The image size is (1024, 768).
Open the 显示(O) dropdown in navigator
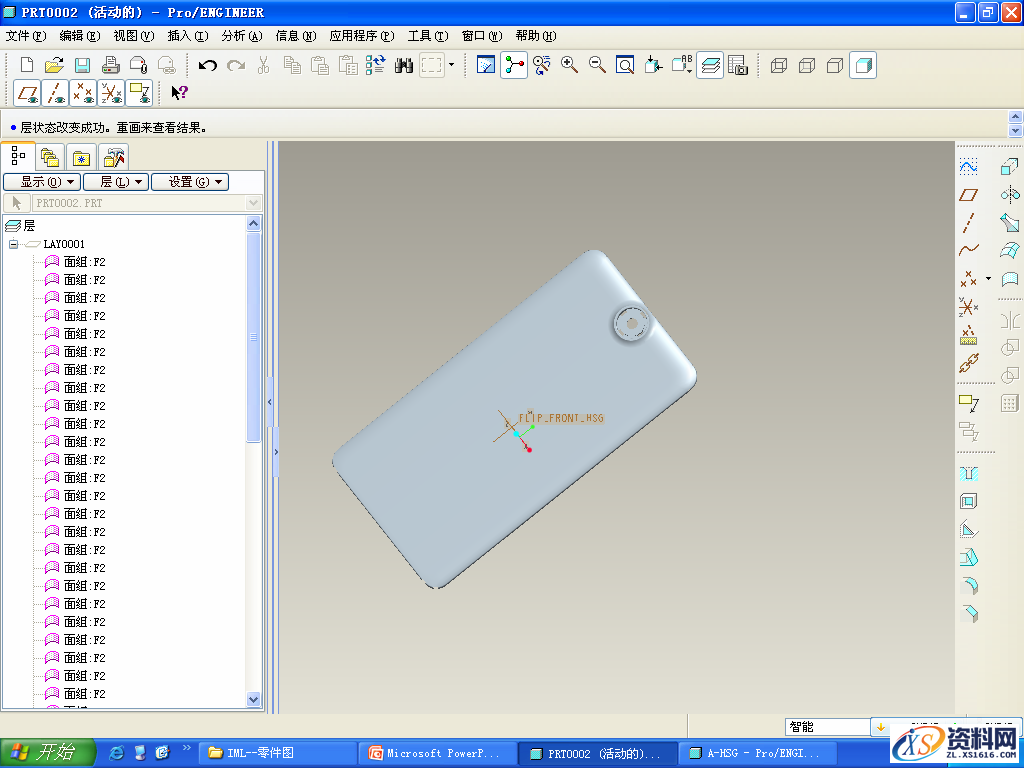[42, 182]
